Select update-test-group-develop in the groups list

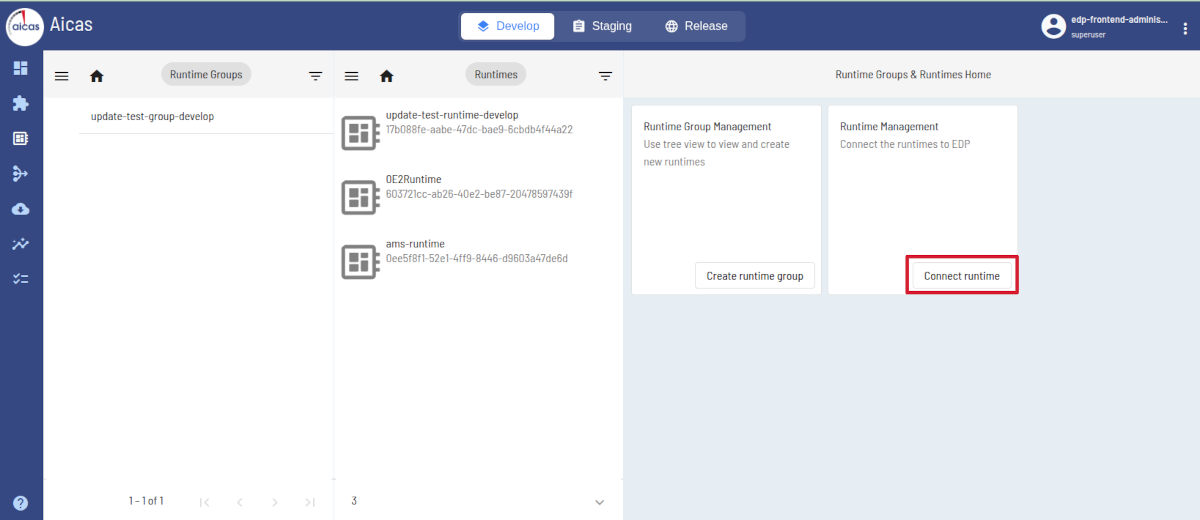coord(152,116)
